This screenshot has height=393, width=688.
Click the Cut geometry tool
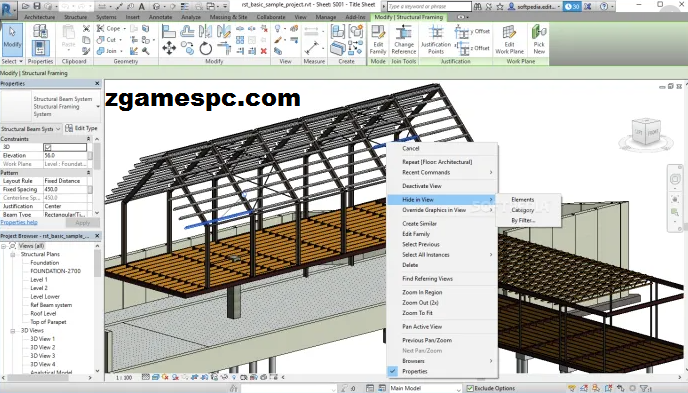pos(109,39)
